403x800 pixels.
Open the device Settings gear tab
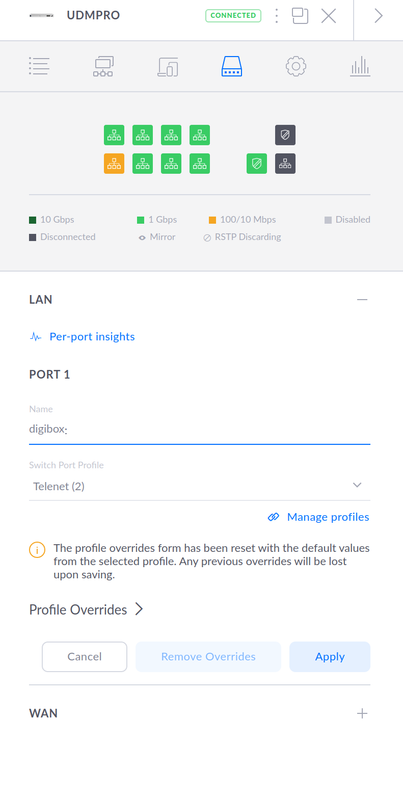[x=296, y=66]
